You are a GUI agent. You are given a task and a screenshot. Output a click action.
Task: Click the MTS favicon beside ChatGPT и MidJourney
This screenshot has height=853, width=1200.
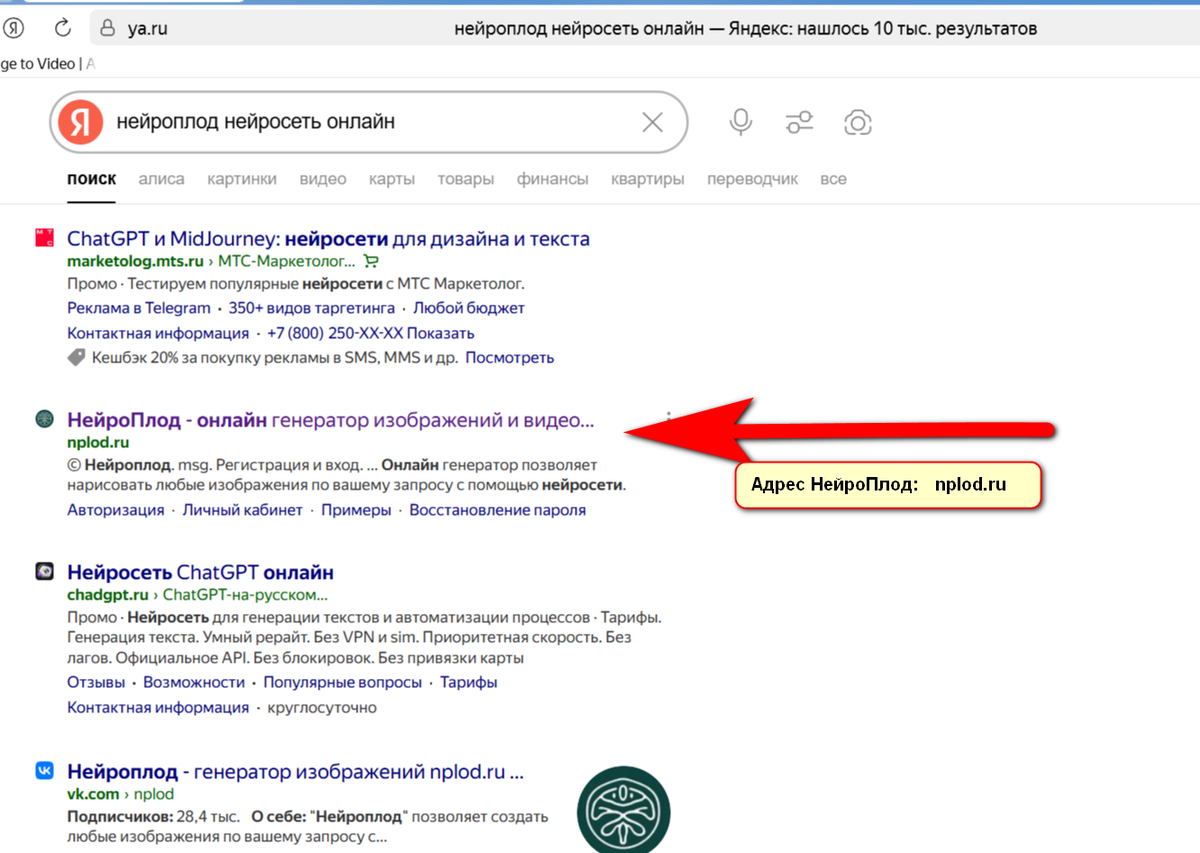pos(44,238)
